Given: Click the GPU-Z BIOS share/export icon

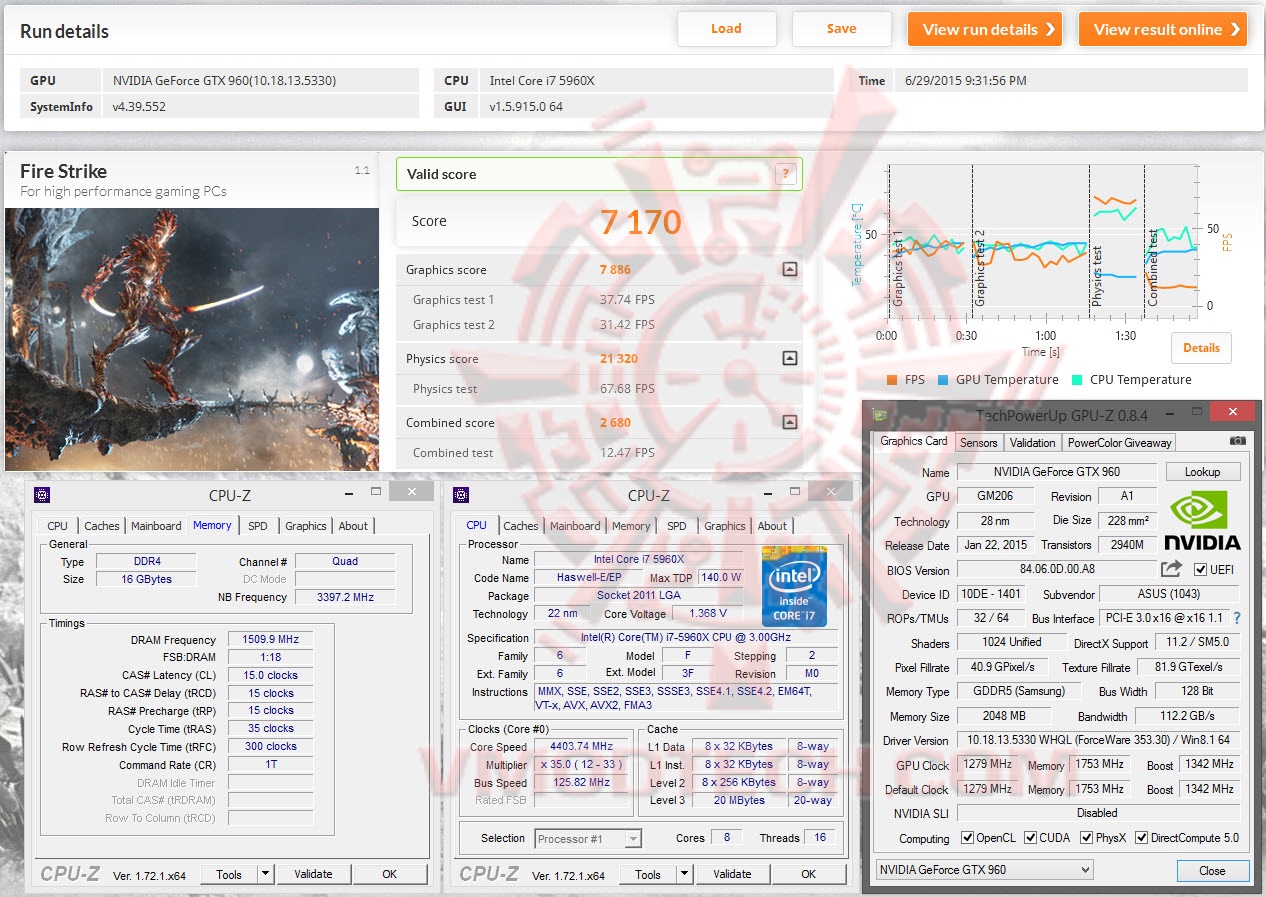Looking at the screenshot, I should (x=1171, y=569).
